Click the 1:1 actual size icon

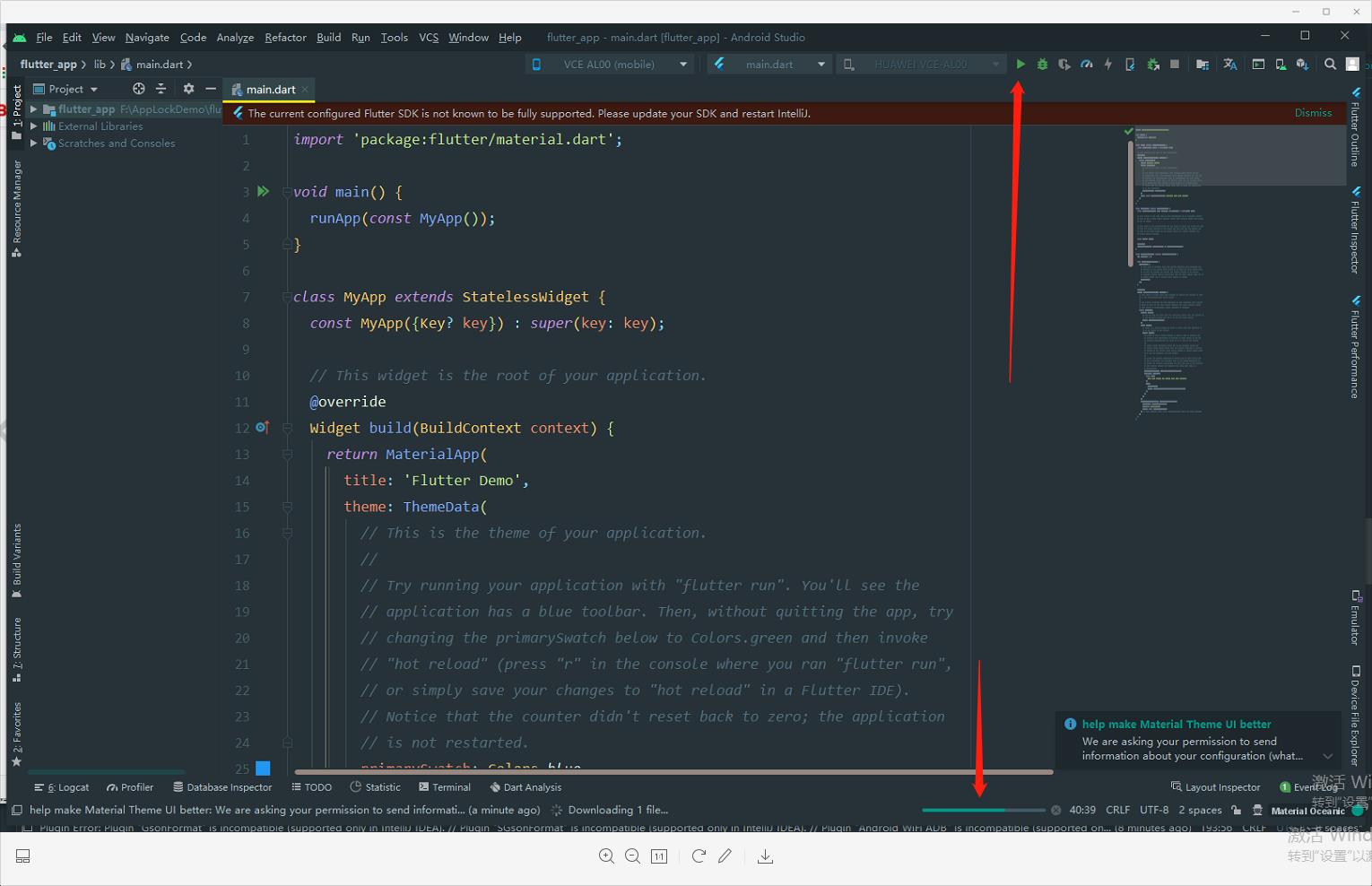click(659, 856)
